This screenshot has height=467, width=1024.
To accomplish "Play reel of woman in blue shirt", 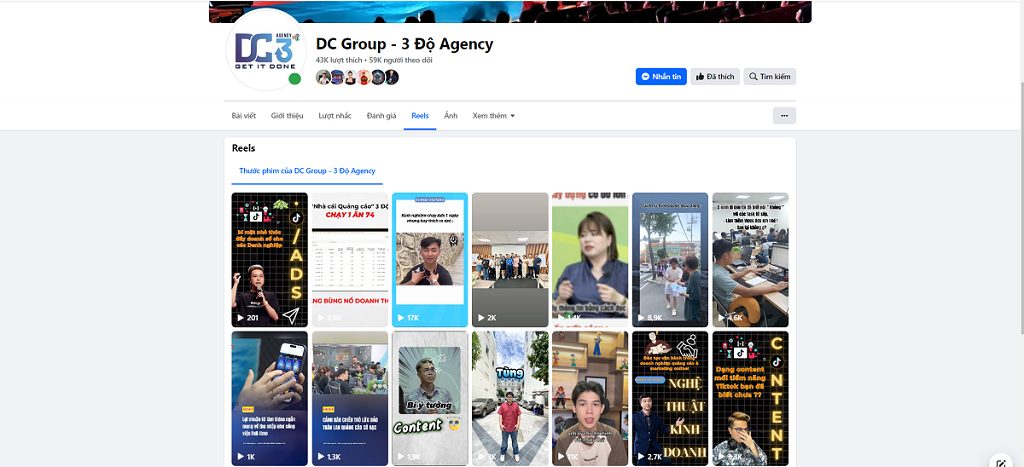I will point(590,259).
